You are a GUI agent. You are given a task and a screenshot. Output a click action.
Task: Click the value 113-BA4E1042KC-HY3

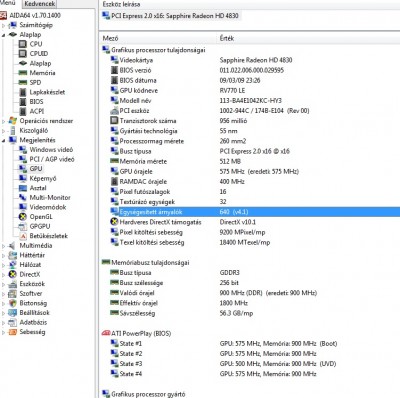point(251,101)
